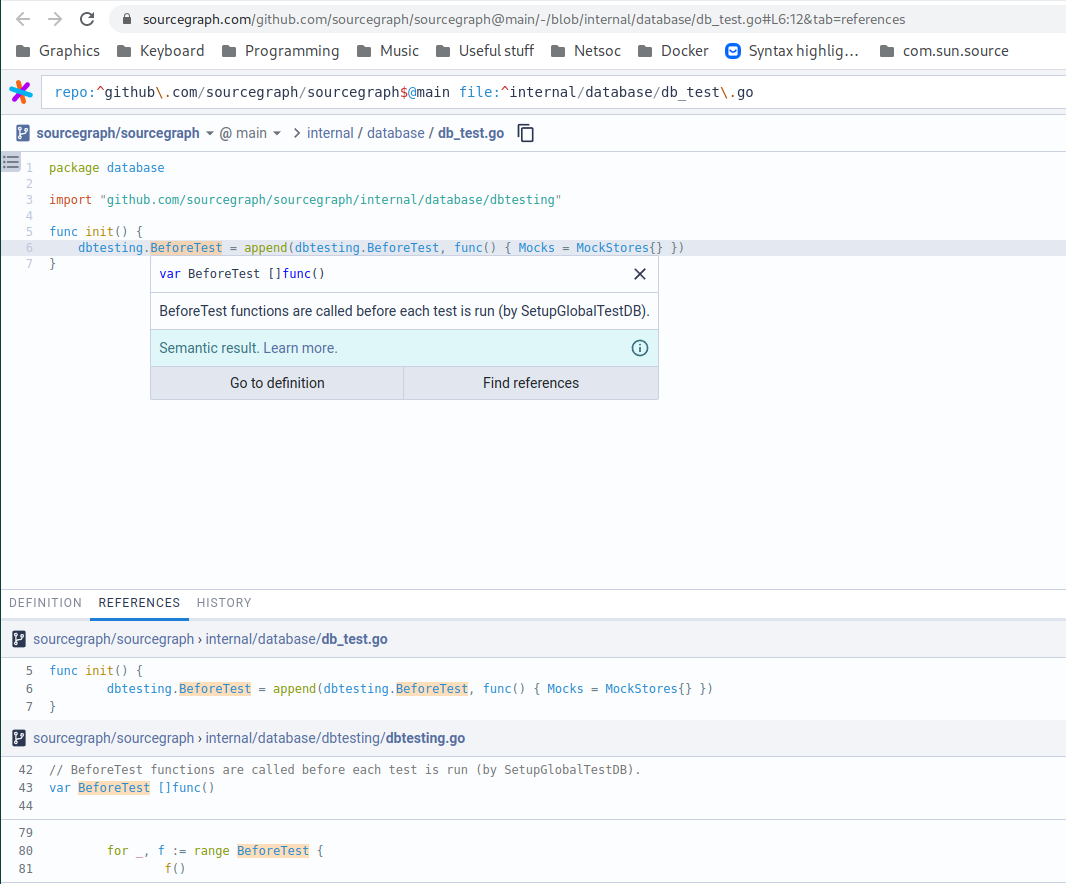Select the REFERENCES tab
Image resolution: width=1066 pixels, height=884 pixels.
point(139,603)
